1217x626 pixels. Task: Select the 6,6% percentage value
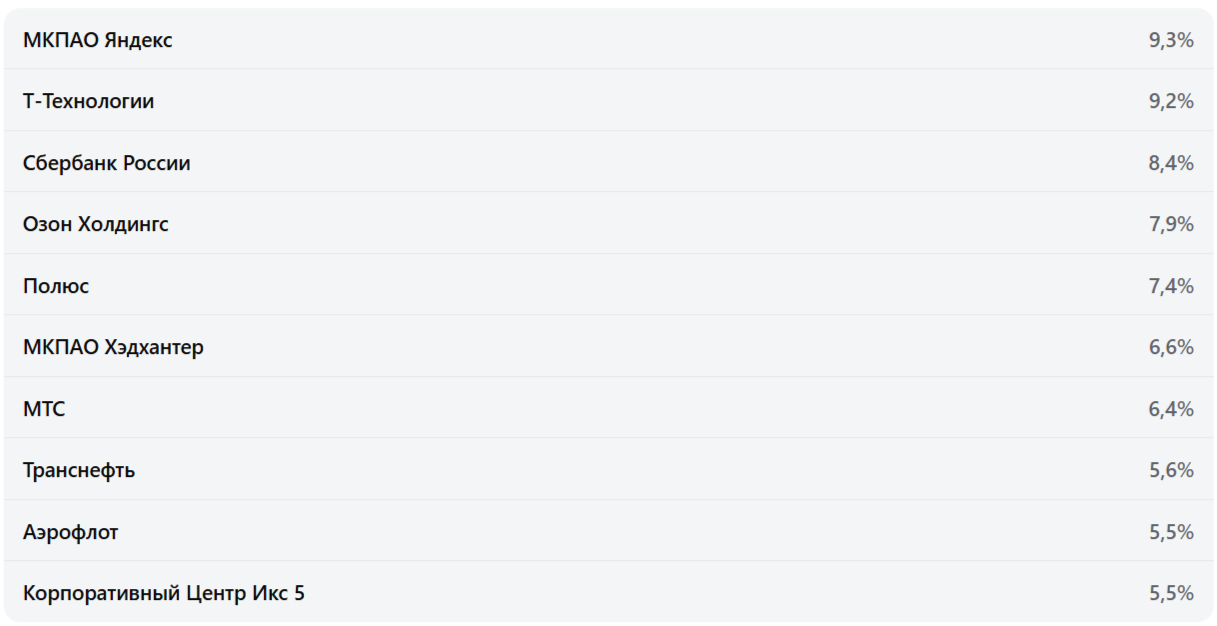(x=1171, y=347)
